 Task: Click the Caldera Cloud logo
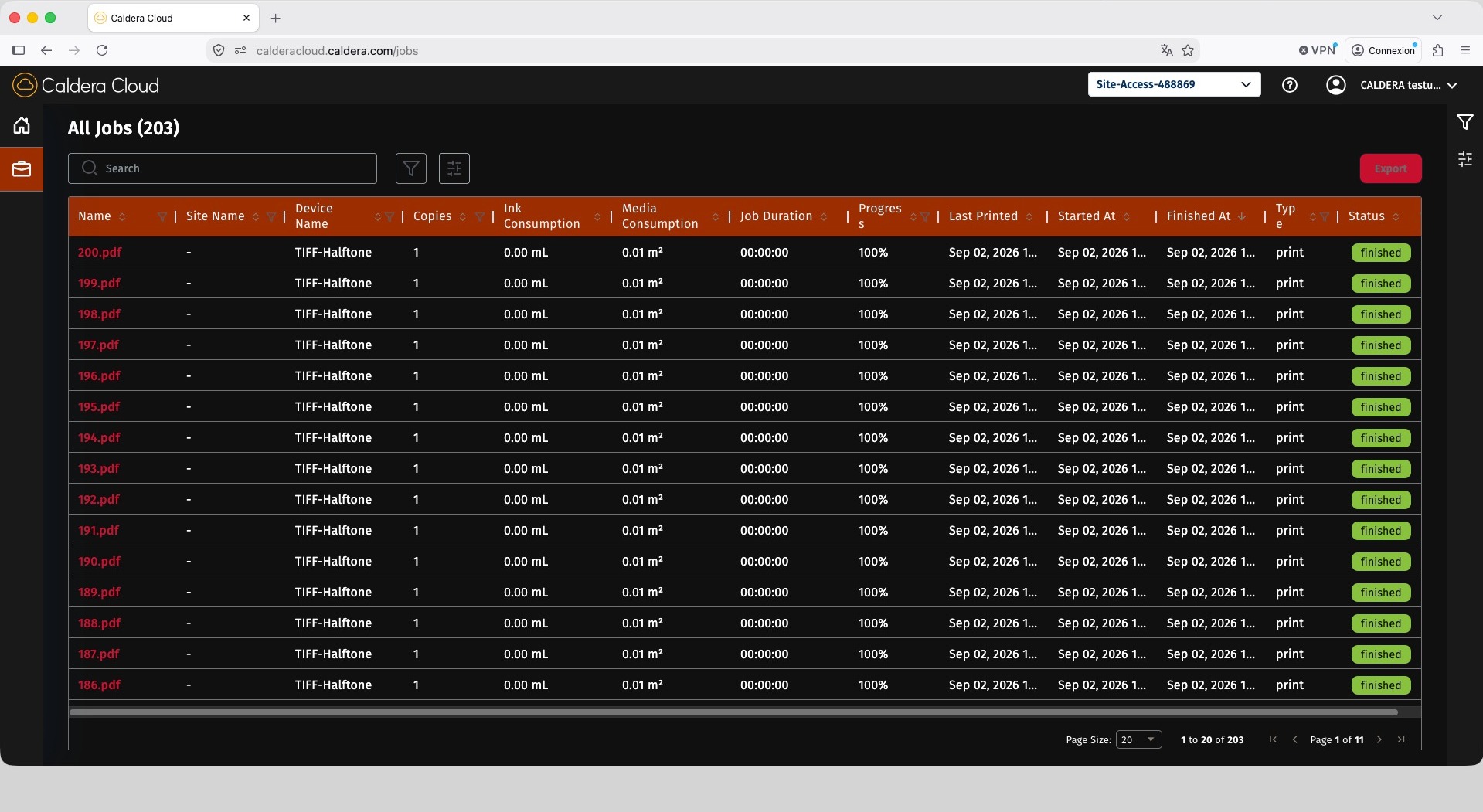(x=86, y=85)
